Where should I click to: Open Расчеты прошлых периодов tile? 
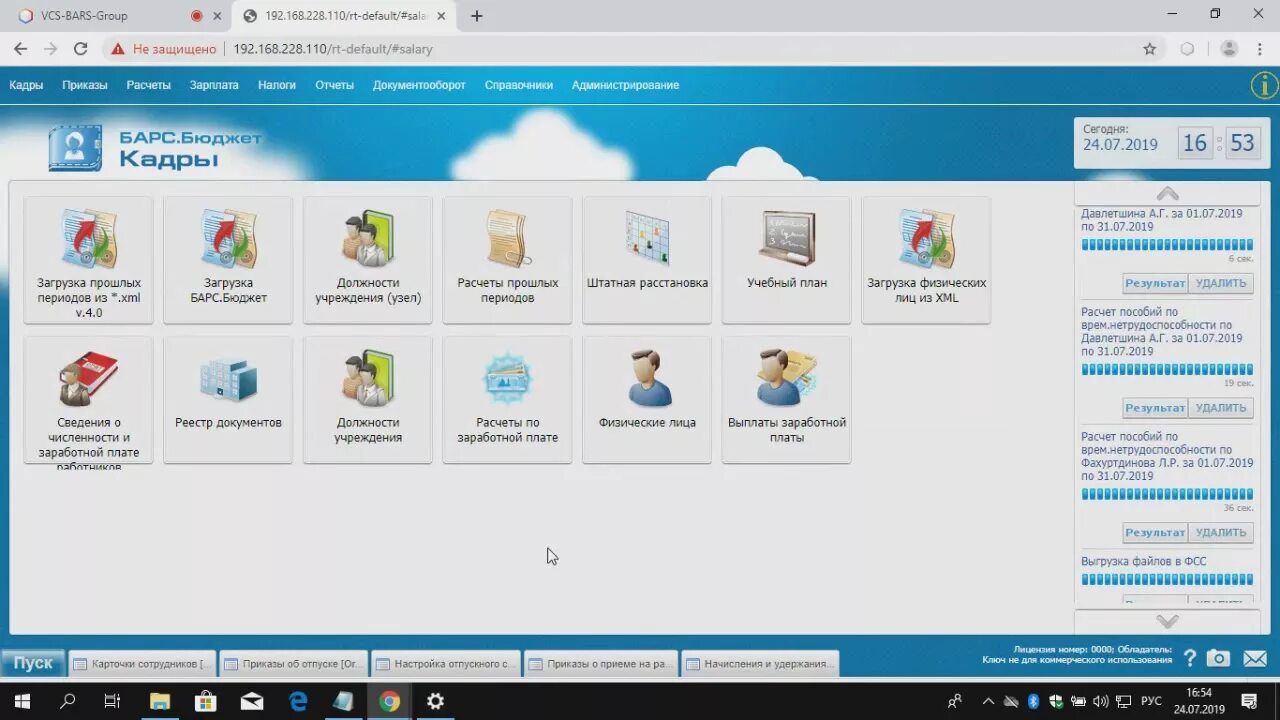point(508,260)
